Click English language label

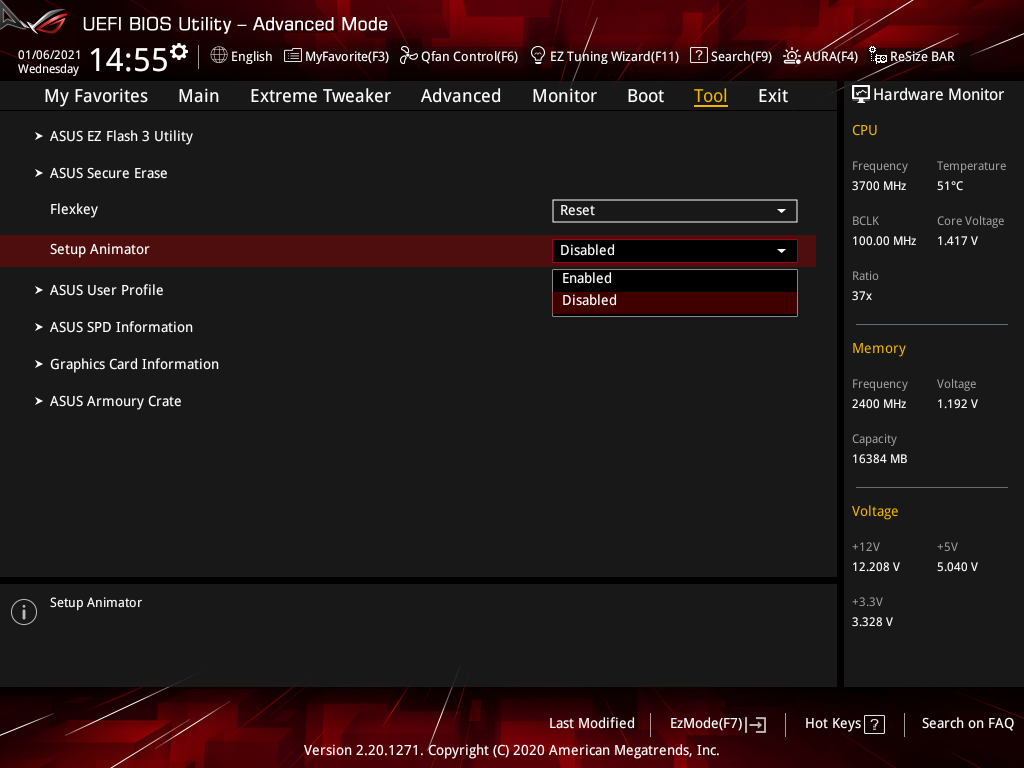tap(251, 57)
